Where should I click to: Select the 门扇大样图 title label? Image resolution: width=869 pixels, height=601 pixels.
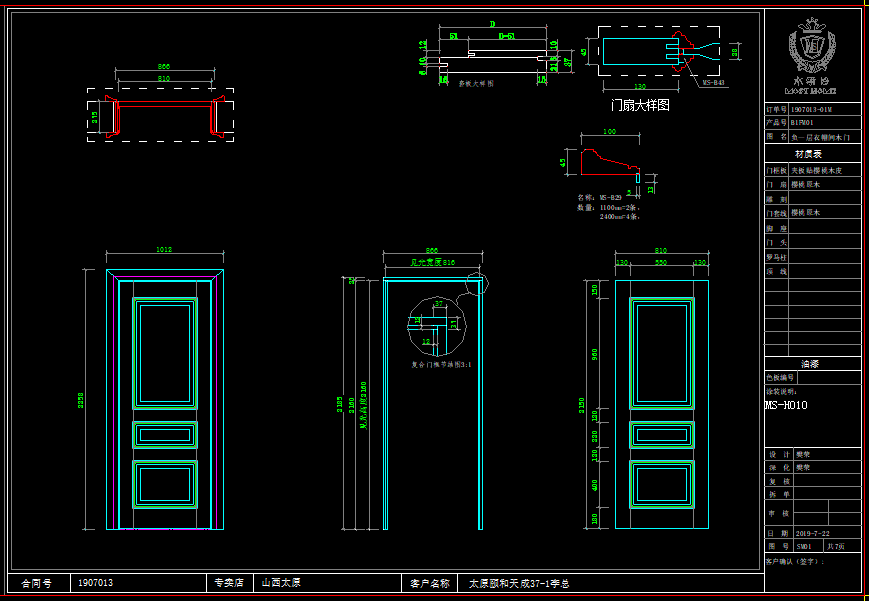[640, 104]
